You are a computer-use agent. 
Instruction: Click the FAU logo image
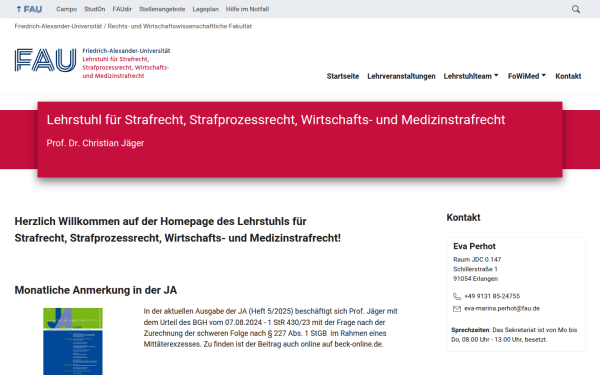(x=46, y=60)
